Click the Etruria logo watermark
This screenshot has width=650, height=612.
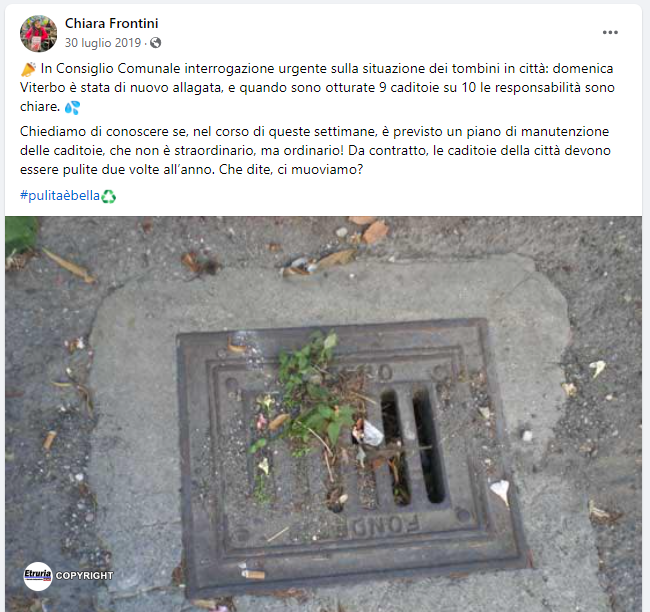pos(38,576)
